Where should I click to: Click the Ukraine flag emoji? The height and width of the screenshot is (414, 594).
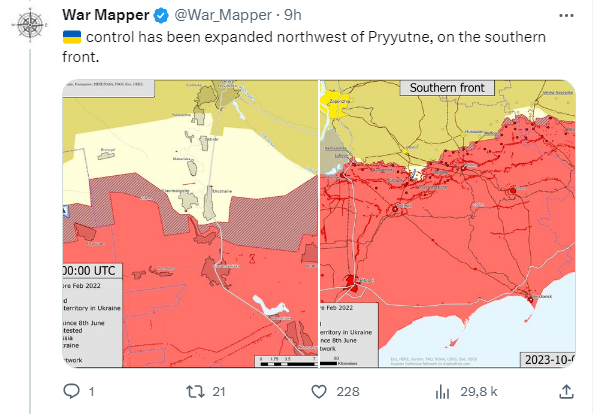point(72,37)
